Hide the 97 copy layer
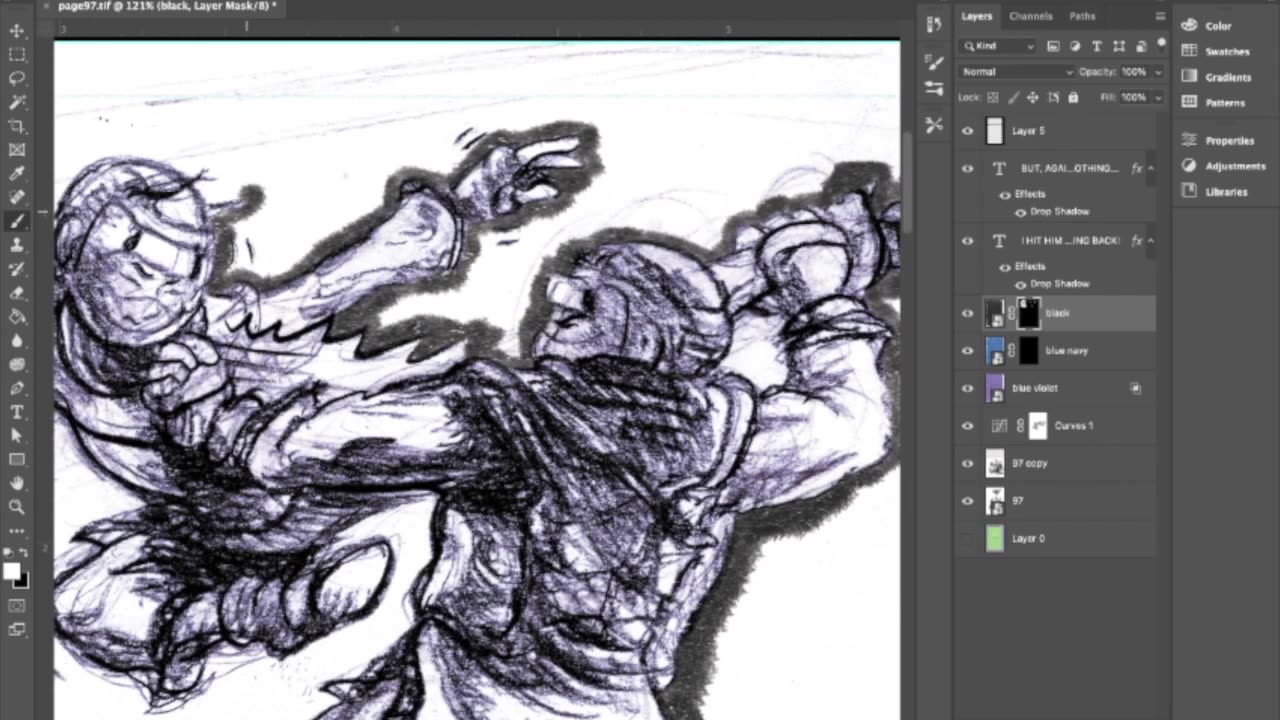Viewport: 1280px width, 720px height. pyautogui.click(x=967, y=463)
